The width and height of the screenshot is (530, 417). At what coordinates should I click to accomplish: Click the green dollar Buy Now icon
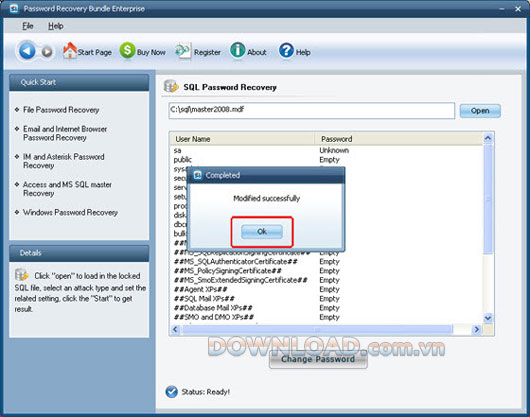coord(127,51)
